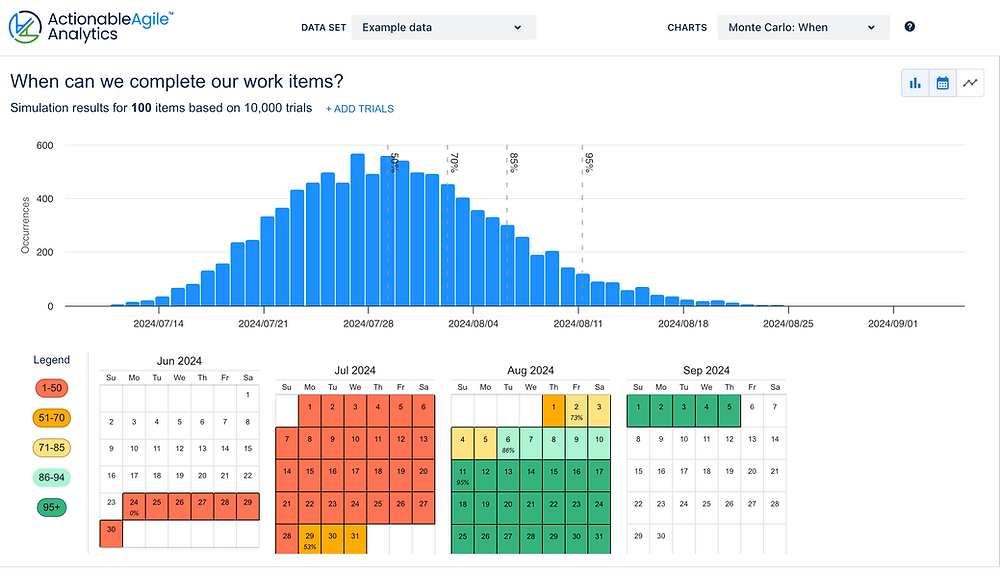This screenshot has height=570, width=1000.
Task: Select July 29 showing 53% in calendar
Action: (310, 538)
